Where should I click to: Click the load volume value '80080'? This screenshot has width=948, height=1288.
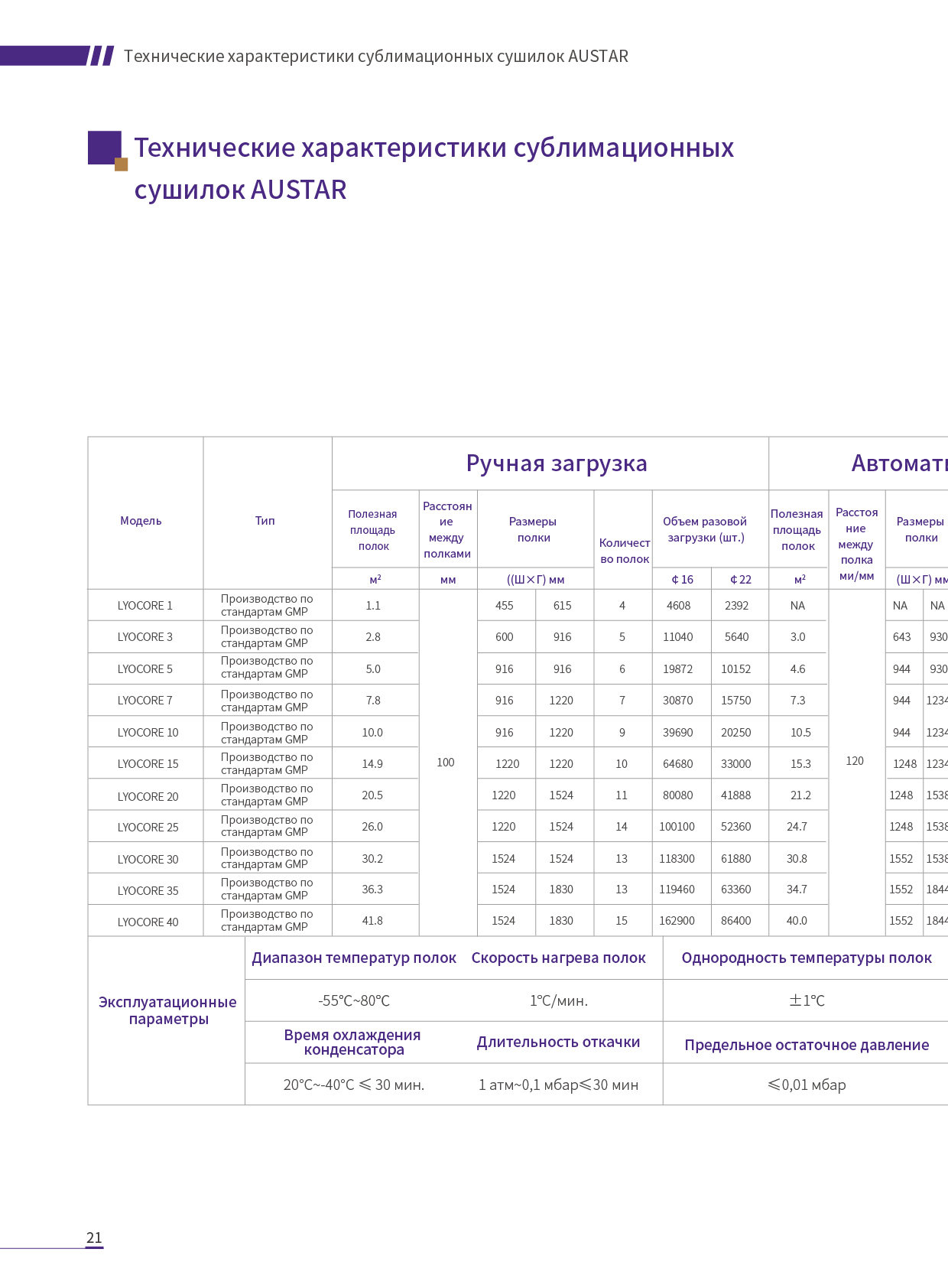click(678, 795)
